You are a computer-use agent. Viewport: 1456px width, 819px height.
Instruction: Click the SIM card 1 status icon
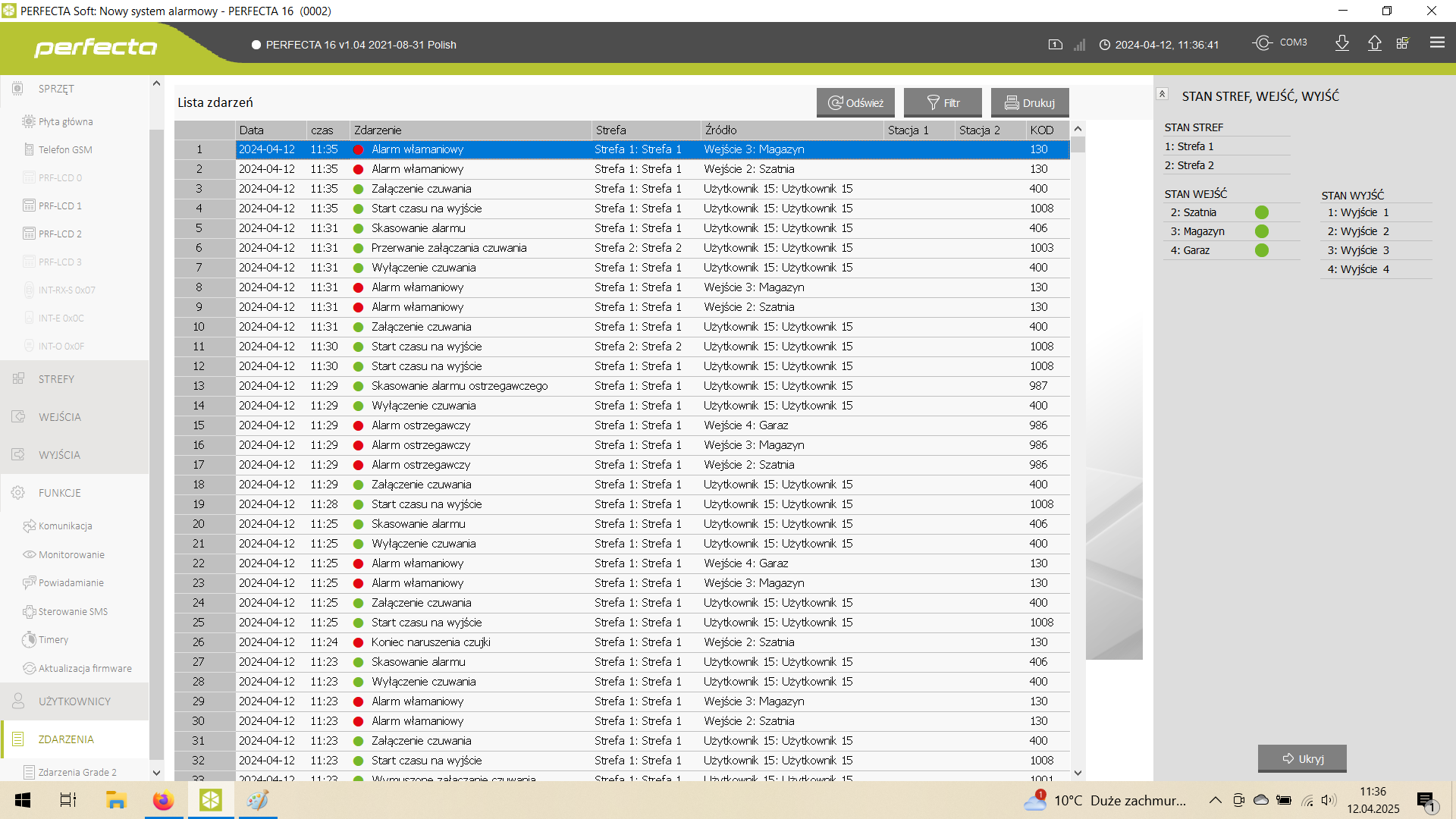1055,45
